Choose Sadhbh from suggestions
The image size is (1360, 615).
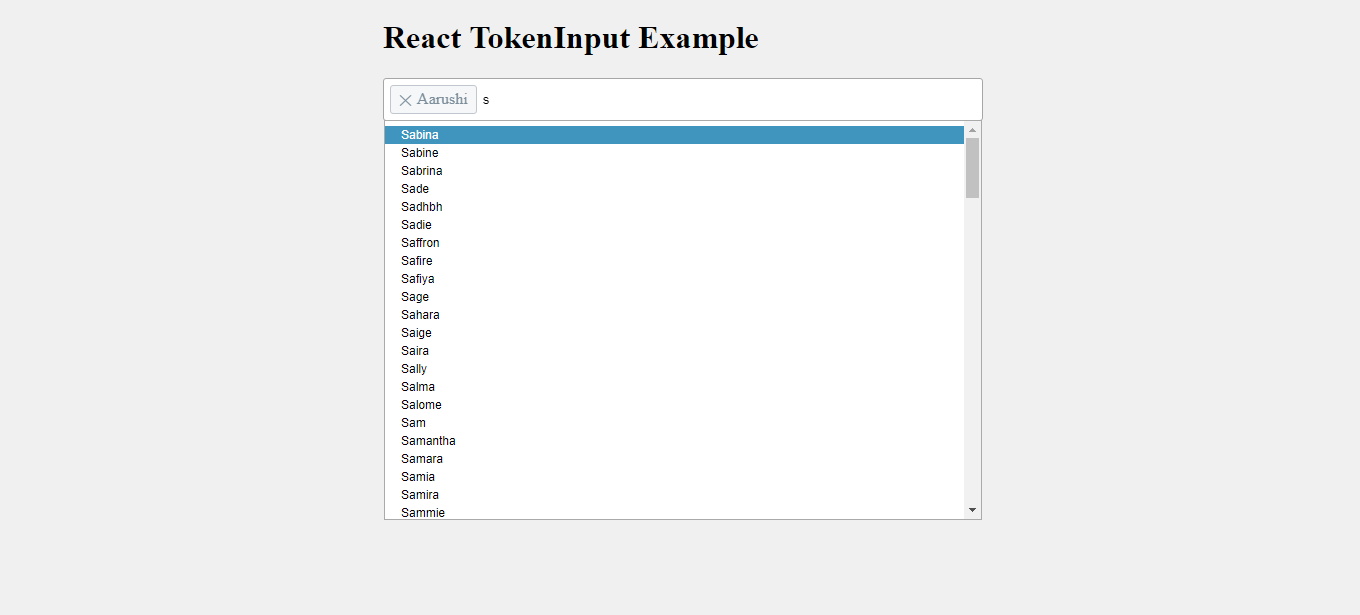coord(674,207)
